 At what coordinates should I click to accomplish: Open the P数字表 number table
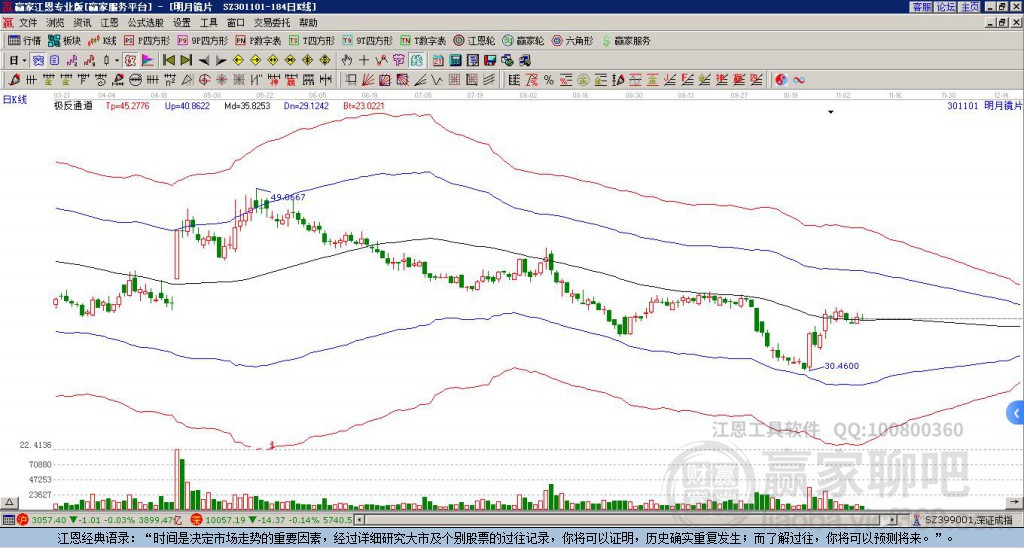coord(258,40)
